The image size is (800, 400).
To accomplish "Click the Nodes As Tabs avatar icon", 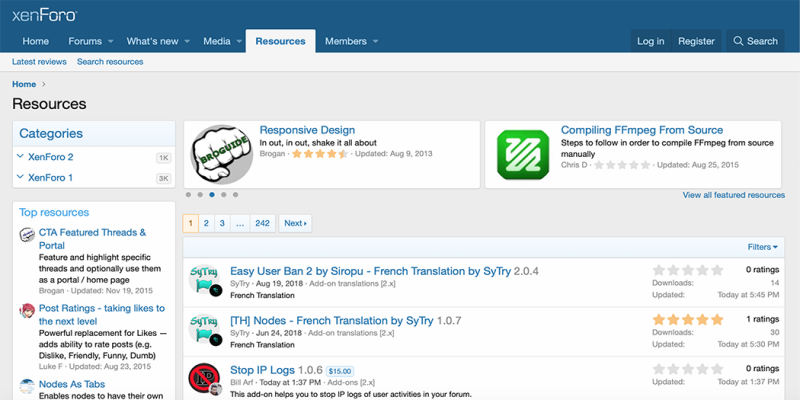I will [x=27, y=387].
